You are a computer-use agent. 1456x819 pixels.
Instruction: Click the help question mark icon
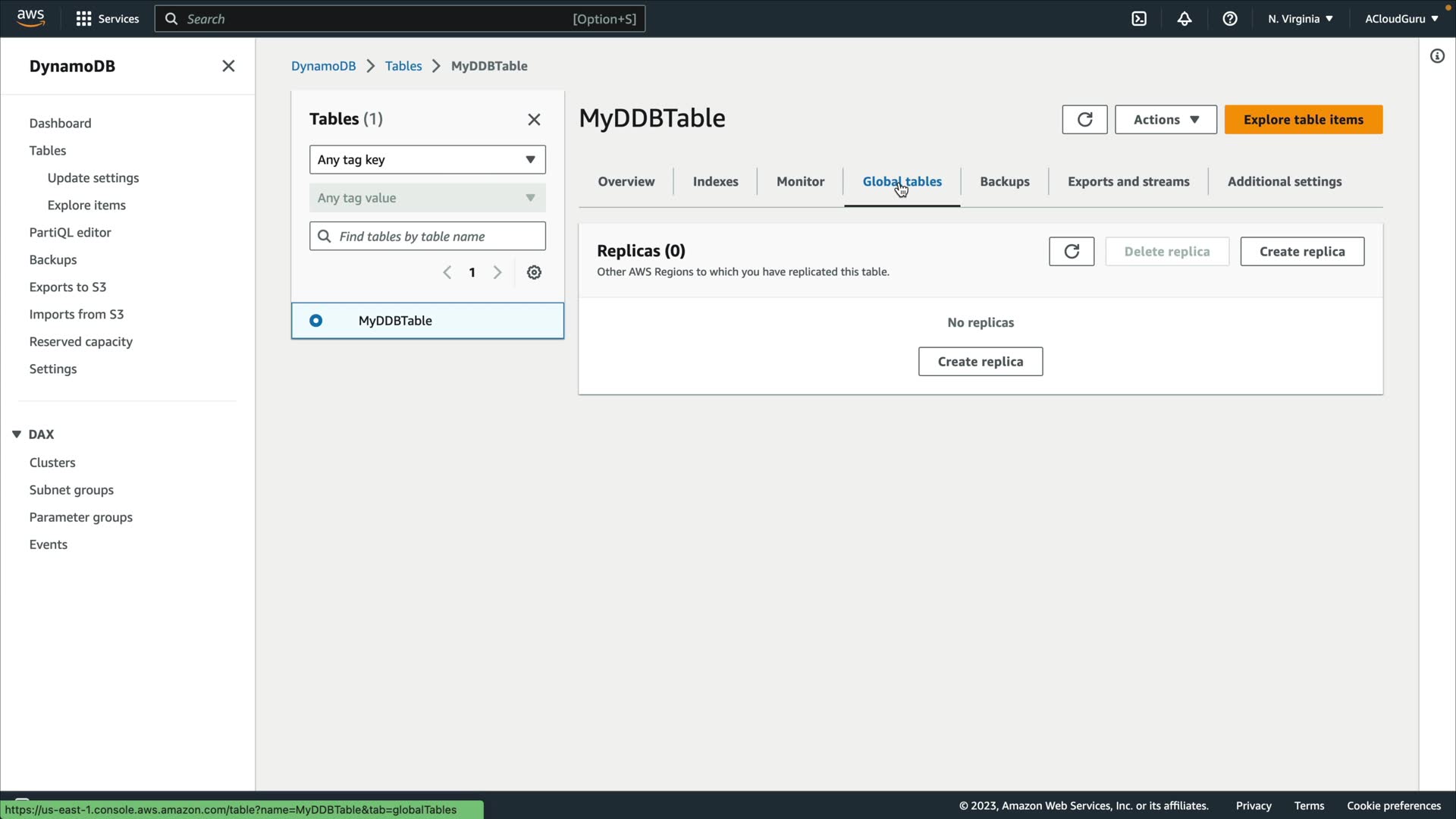pos(1230,19)
